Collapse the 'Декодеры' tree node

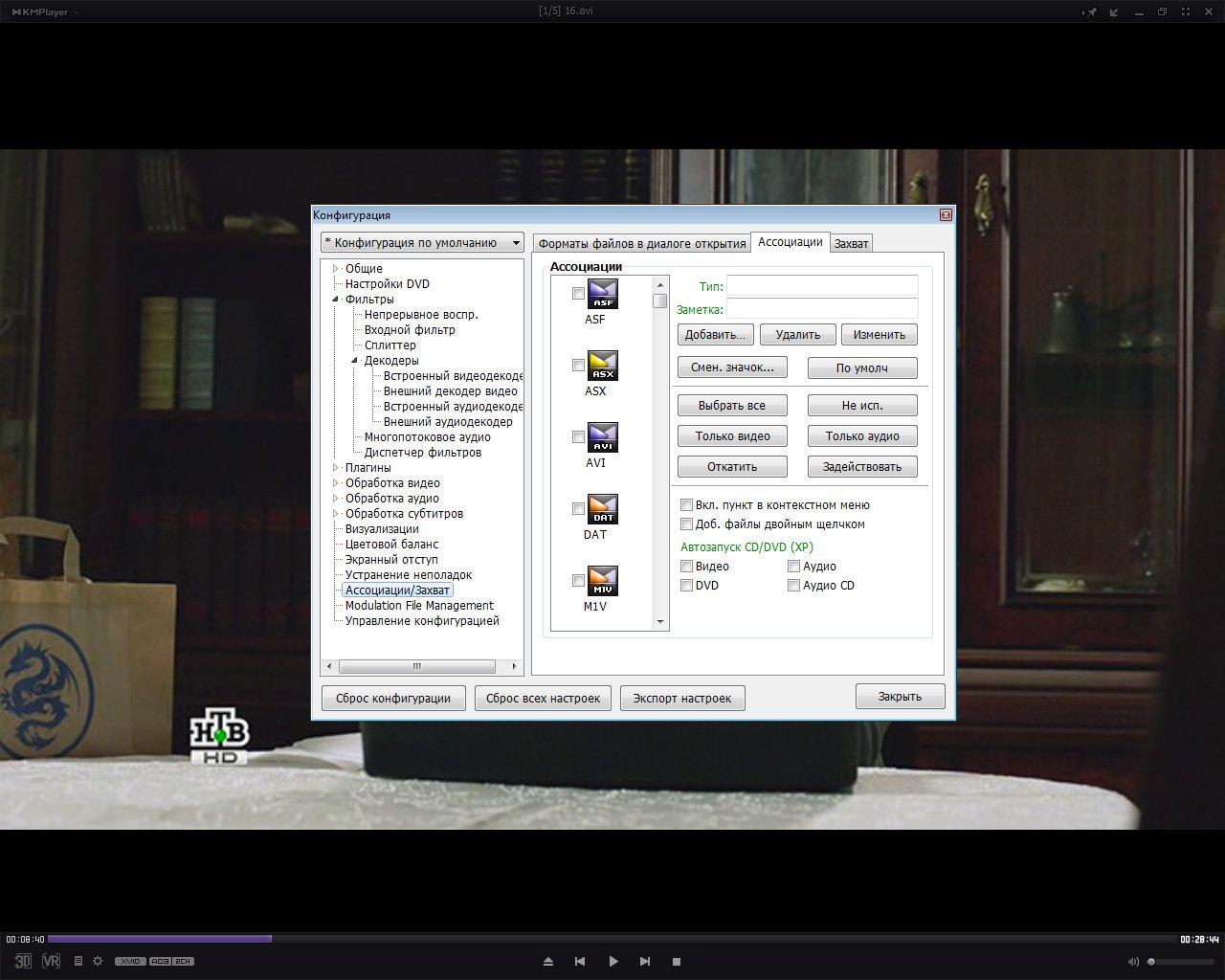coord(354,361)
